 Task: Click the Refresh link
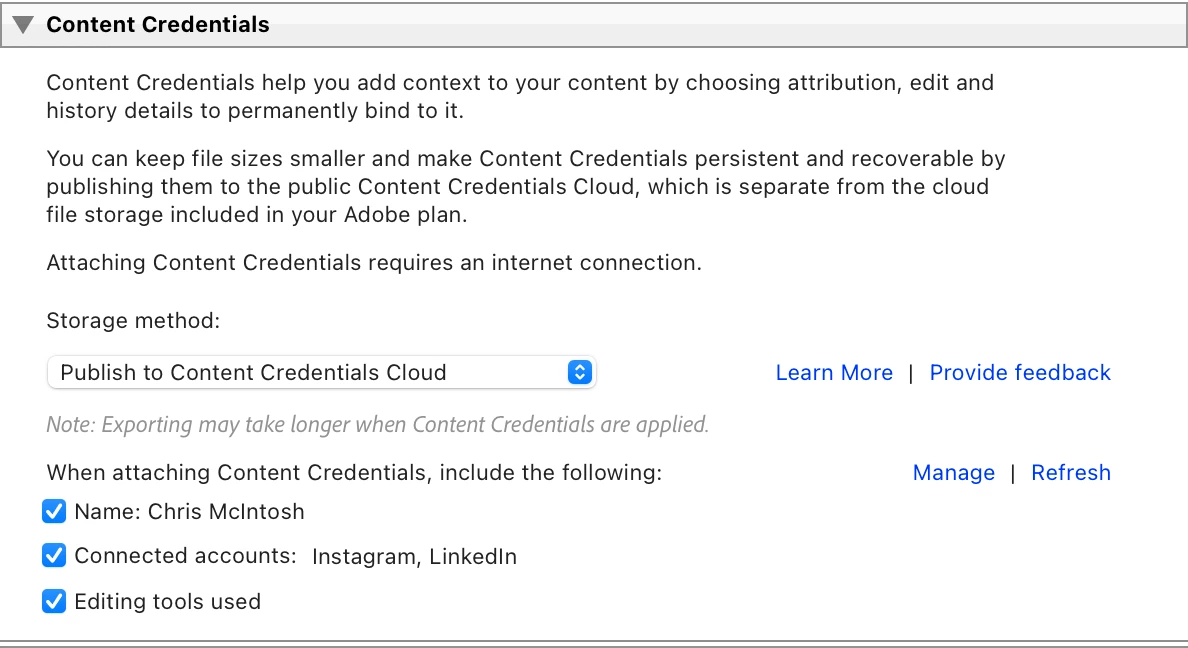click(1071, 472)
